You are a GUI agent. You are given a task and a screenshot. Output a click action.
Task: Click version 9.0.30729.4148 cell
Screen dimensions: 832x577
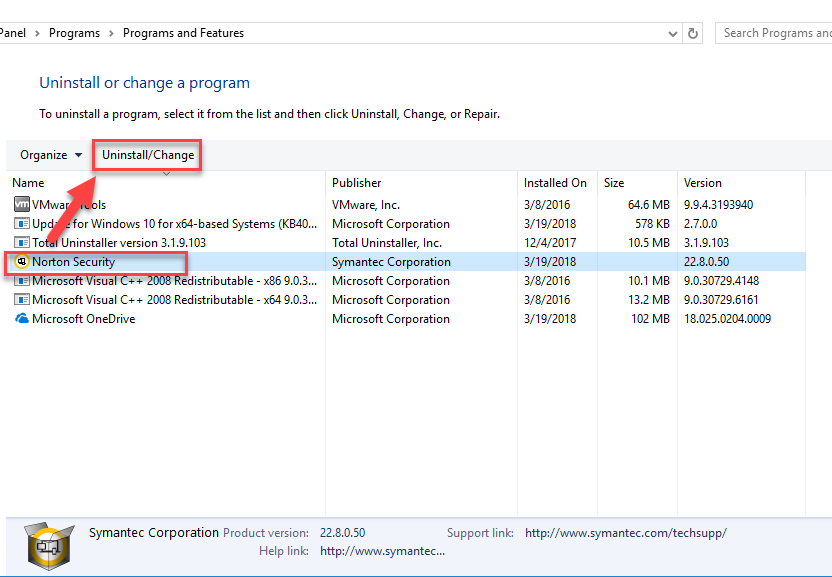click(x=721, y=281)
